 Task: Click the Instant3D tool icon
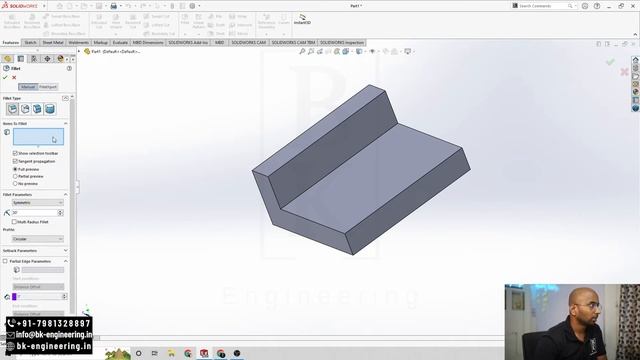tap(302, 19)
